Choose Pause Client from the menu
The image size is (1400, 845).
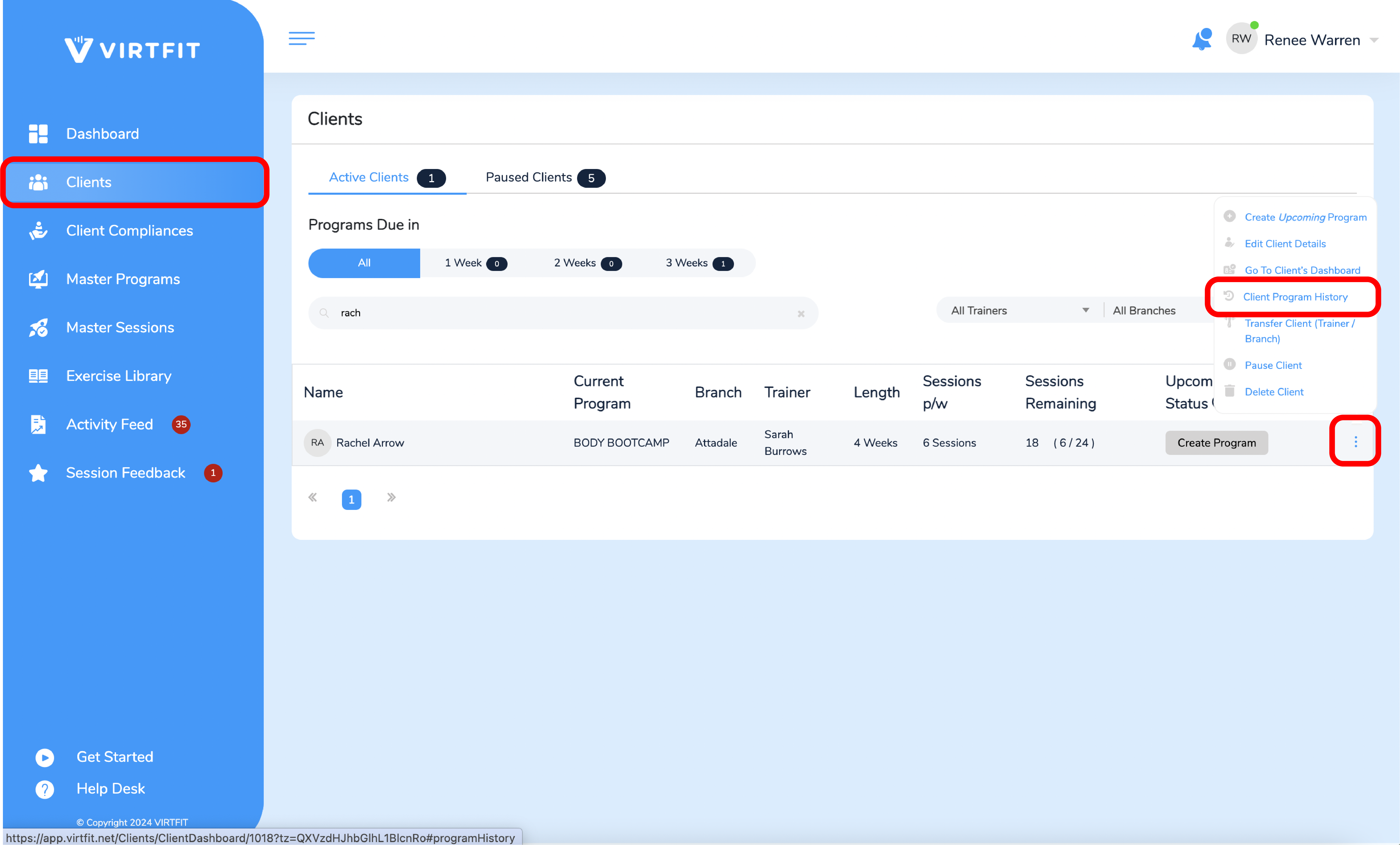tap(1273, 365)
